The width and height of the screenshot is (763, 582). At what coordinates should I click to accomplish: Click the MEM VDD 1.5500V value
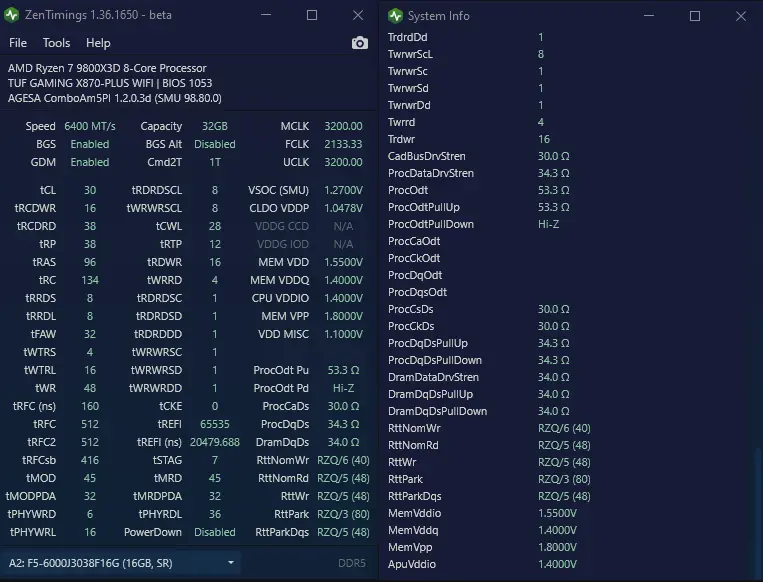343,262
